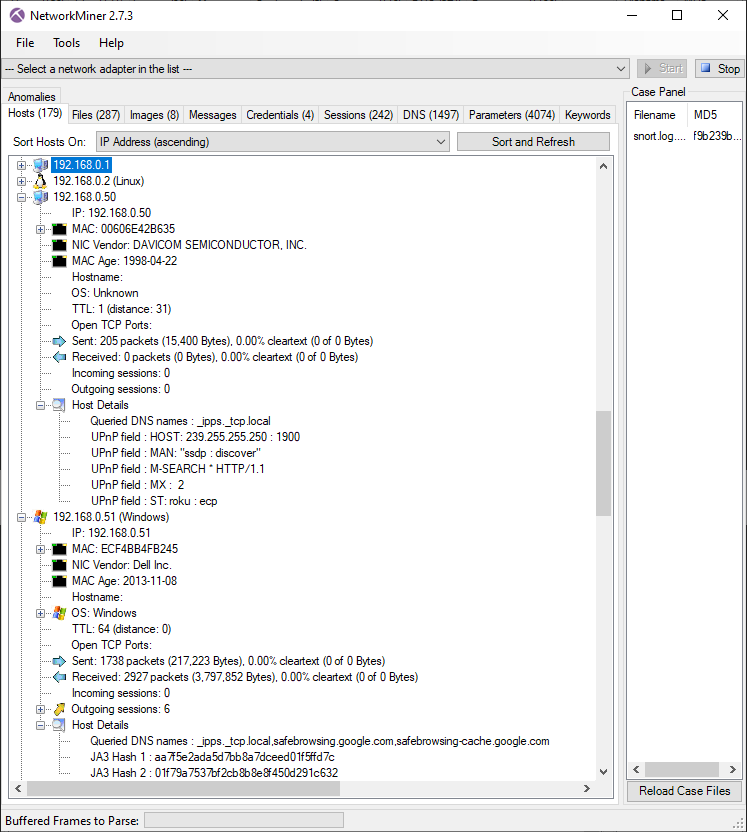Viewport: 747px width, 832px height.
Task: Switch to the Credentials (4) tab
Action: 280,115
